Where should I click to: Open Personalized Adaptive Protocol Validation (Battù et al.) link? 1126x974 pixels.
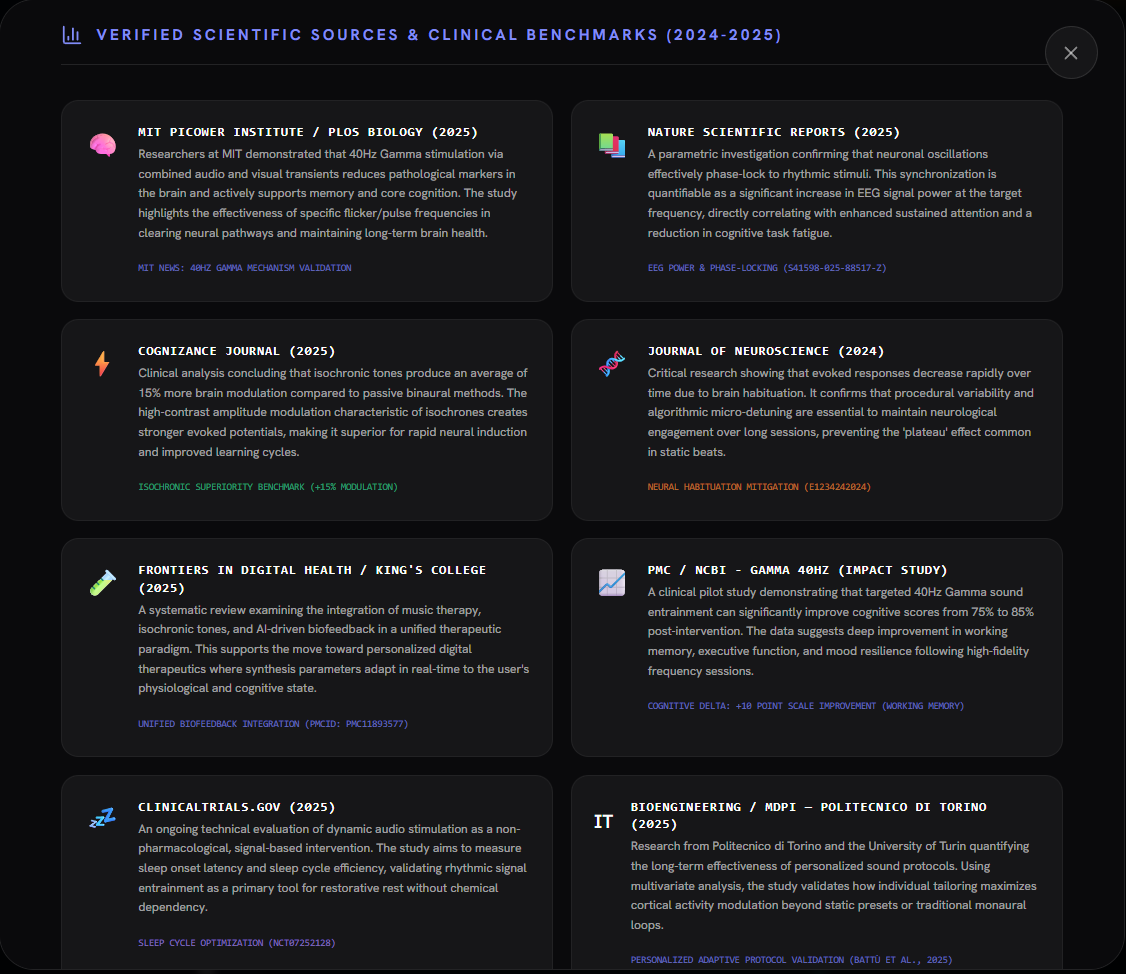tap(791, 960)
